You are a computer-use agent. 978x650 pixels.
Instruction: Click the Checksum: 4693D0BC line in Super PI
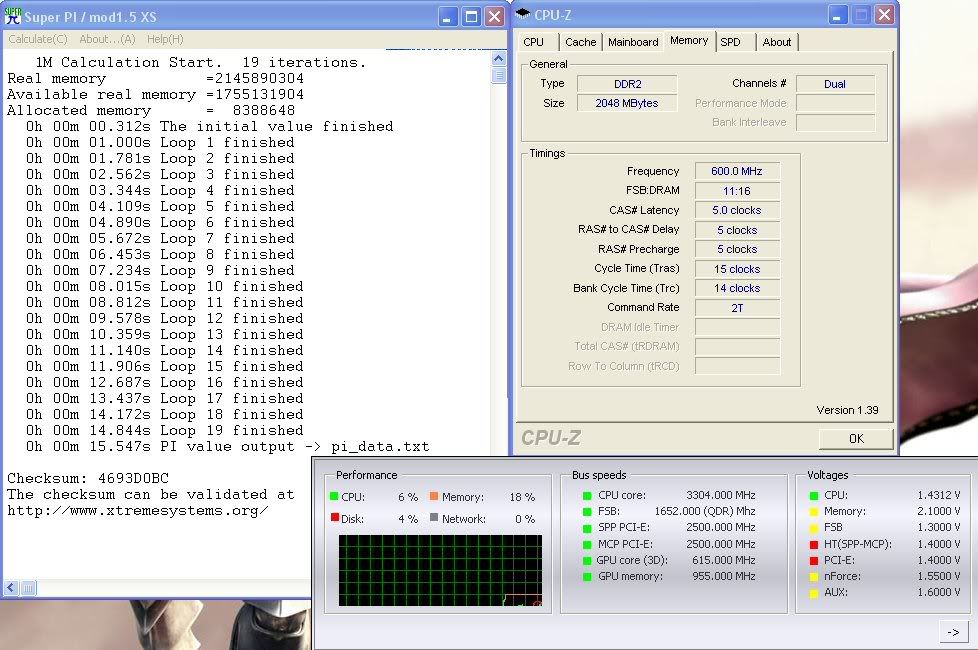click(x=88, y=478)
